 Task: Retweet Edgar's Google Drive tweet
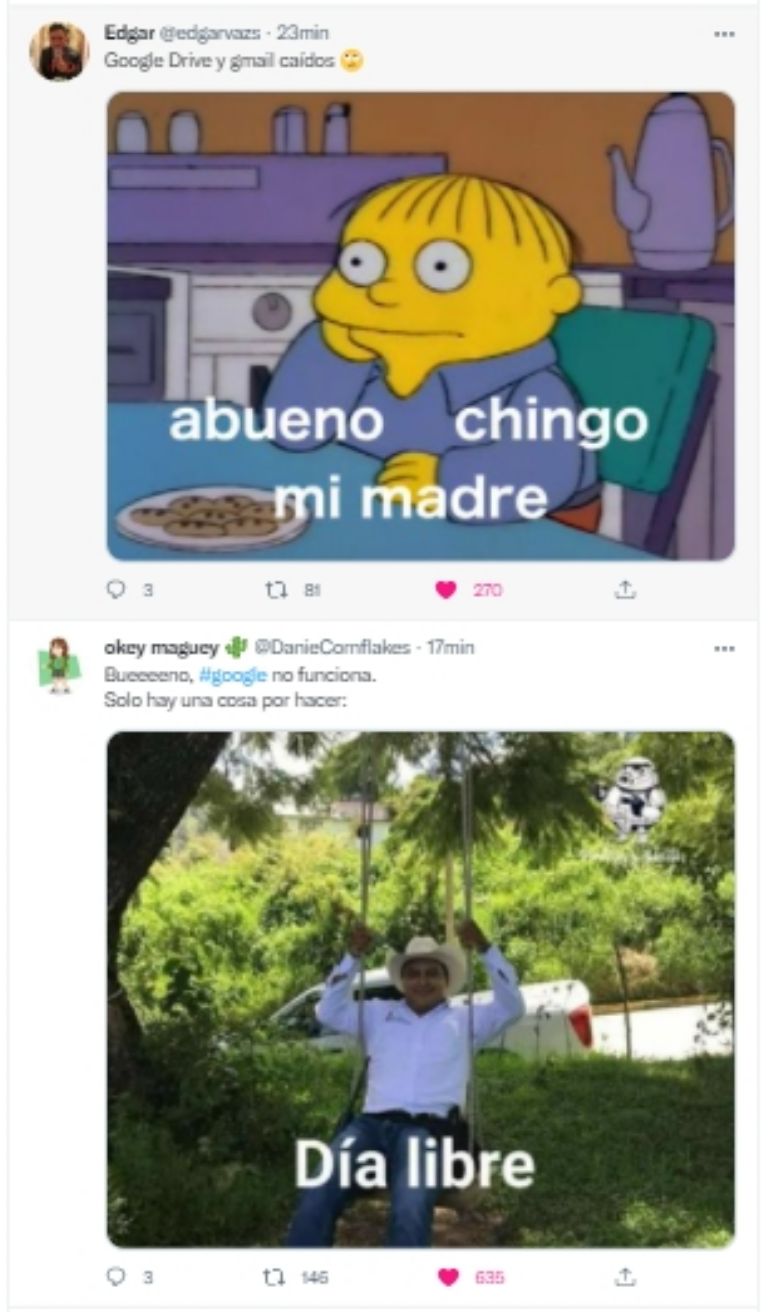click(275, 590)
